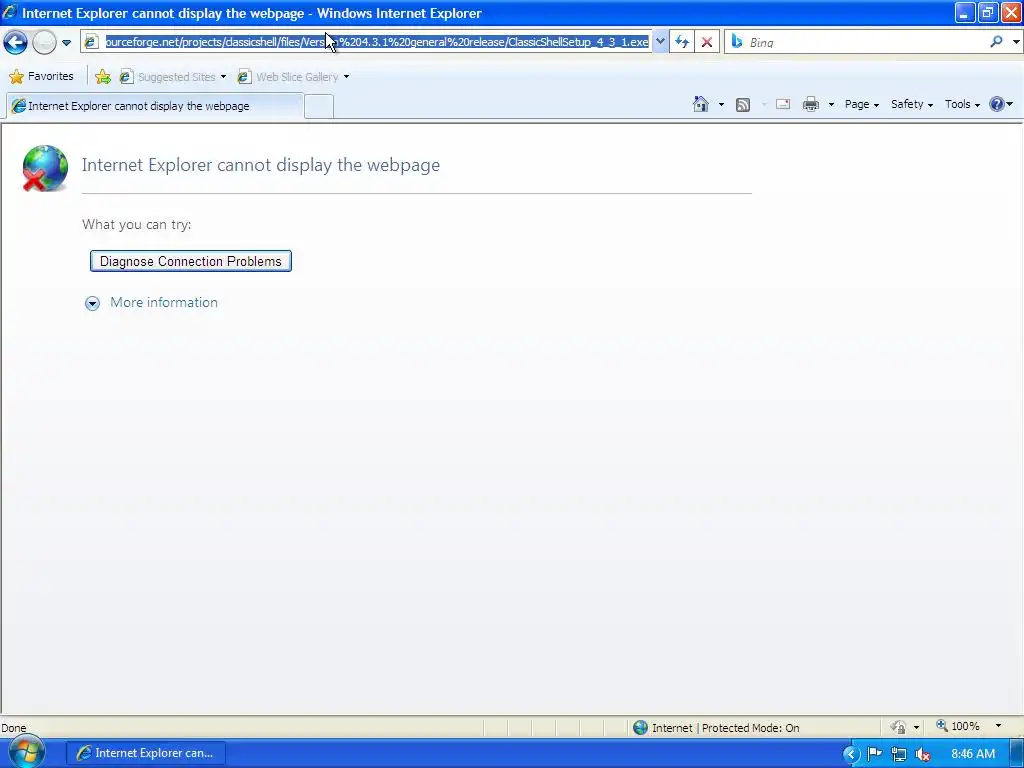Click the greyed-out Forward arrow button
Screen dimensions: 1024x768
[44, 42]
